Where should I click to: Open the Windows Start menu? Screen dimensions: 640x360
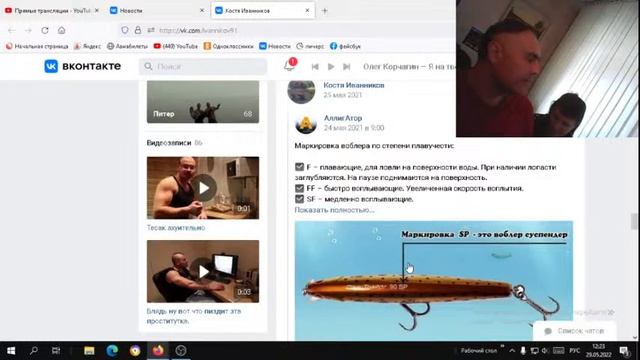11,351
